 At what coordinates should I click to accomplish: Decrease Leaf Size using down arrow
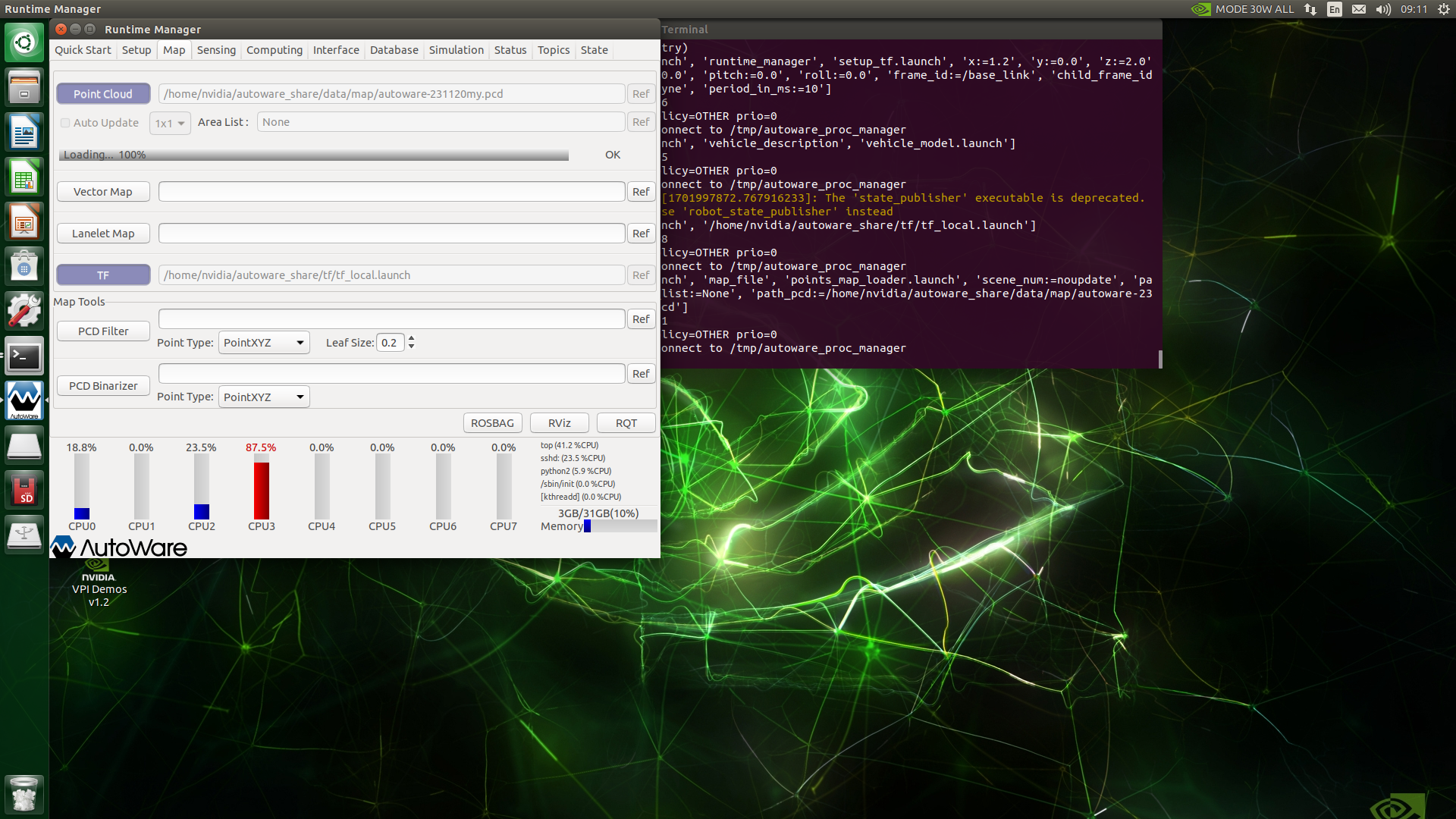(x=411, y=347)
